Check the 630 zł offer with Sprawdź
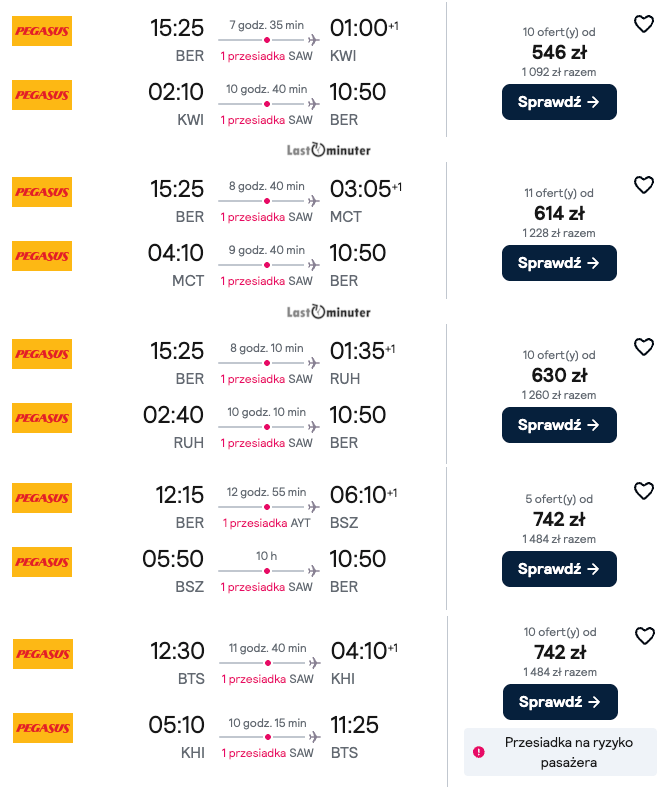This screenshot has width=657, height=791. click(559, 425)
